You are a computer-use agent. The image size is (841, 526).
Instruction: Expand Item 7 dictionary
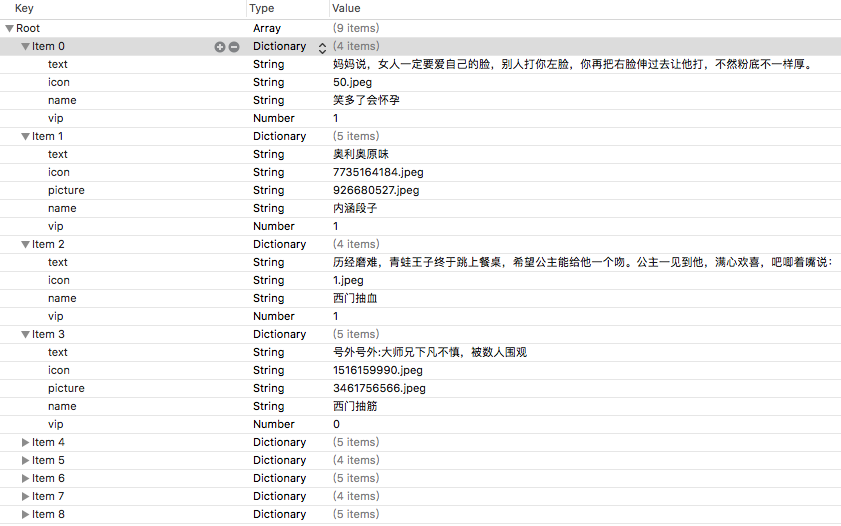[x=26, y=496]
